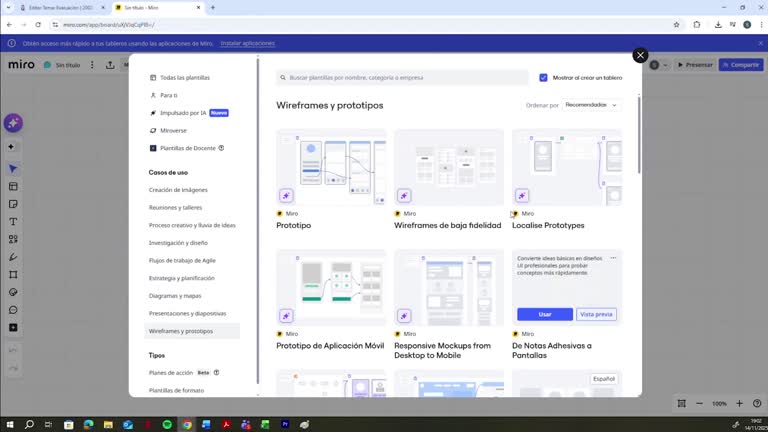Open Prototipo de Aplicación Móvil thumbnail

[331, 288]
